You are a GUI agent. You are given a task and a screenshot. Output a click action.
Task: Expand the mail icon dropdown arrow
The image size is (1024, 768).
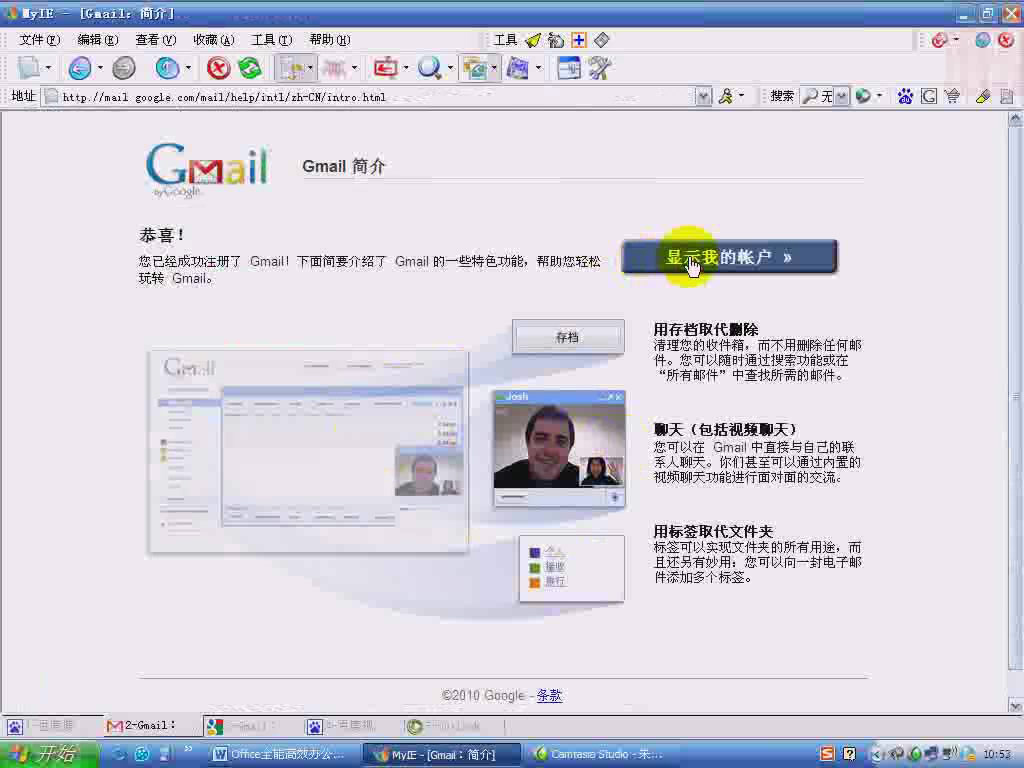(x=406, y=68)
